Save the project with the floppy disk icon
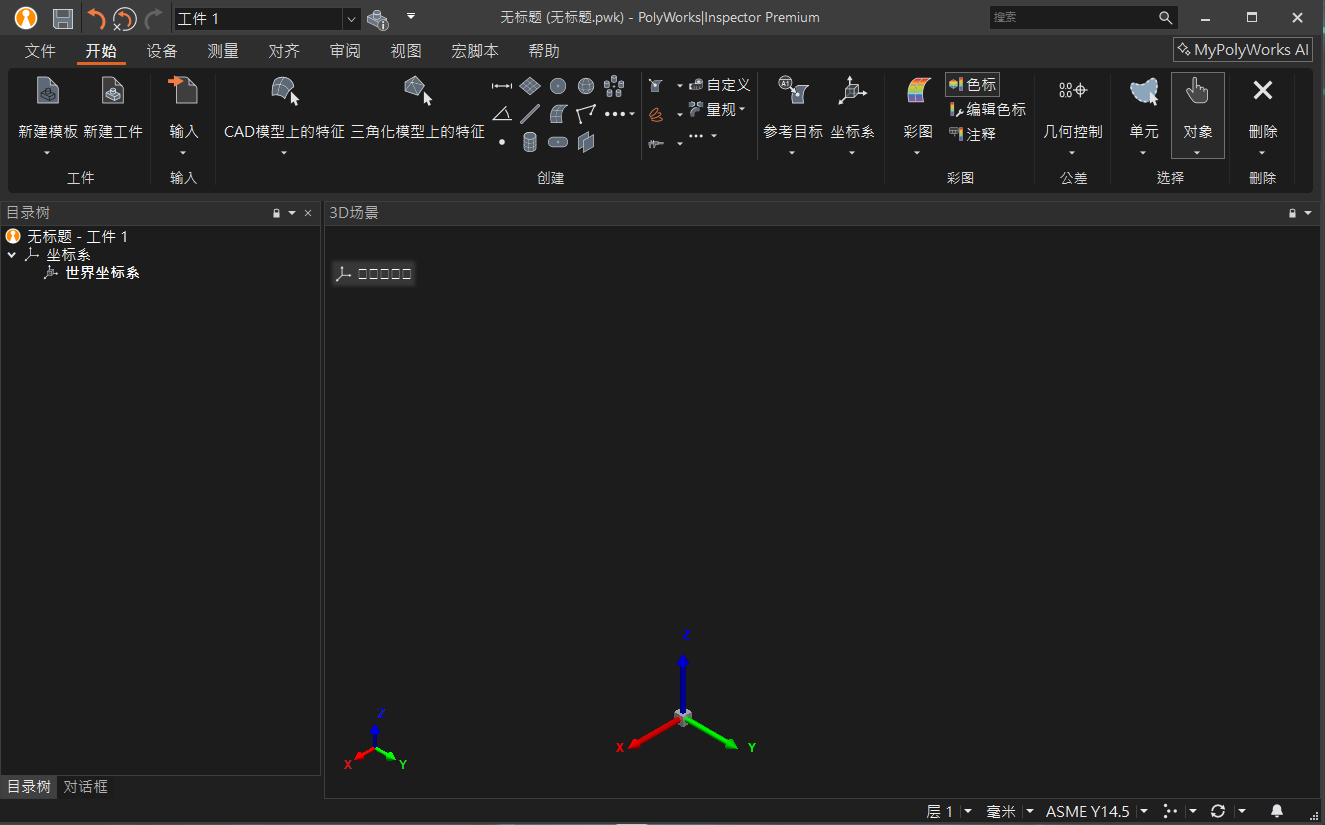 pyautogui.click(x=62, y=18)
